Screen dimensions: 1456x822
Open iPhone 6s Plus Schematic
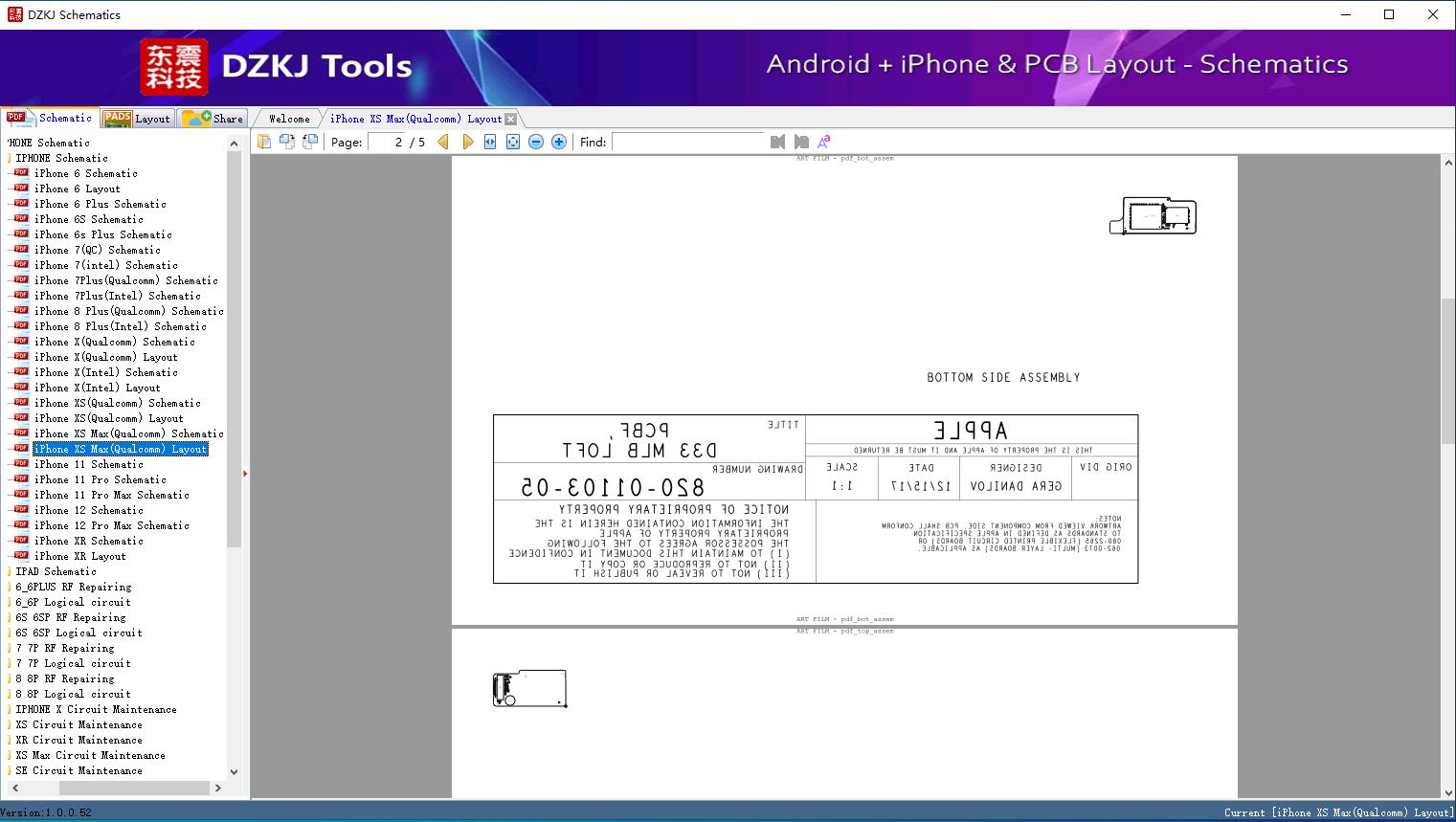[x=103, y=234]
